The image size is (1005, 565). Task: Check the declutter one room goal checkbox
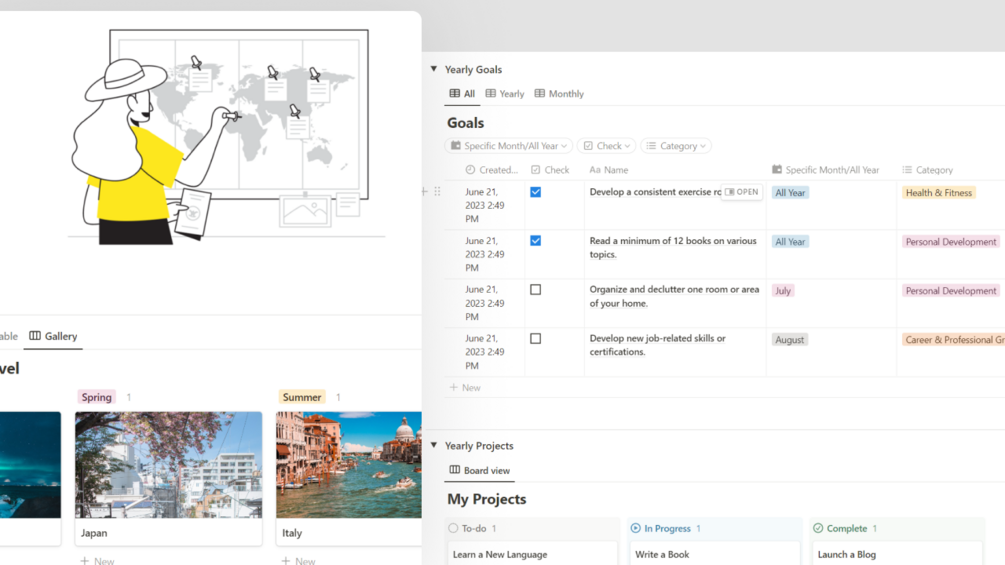535,290
